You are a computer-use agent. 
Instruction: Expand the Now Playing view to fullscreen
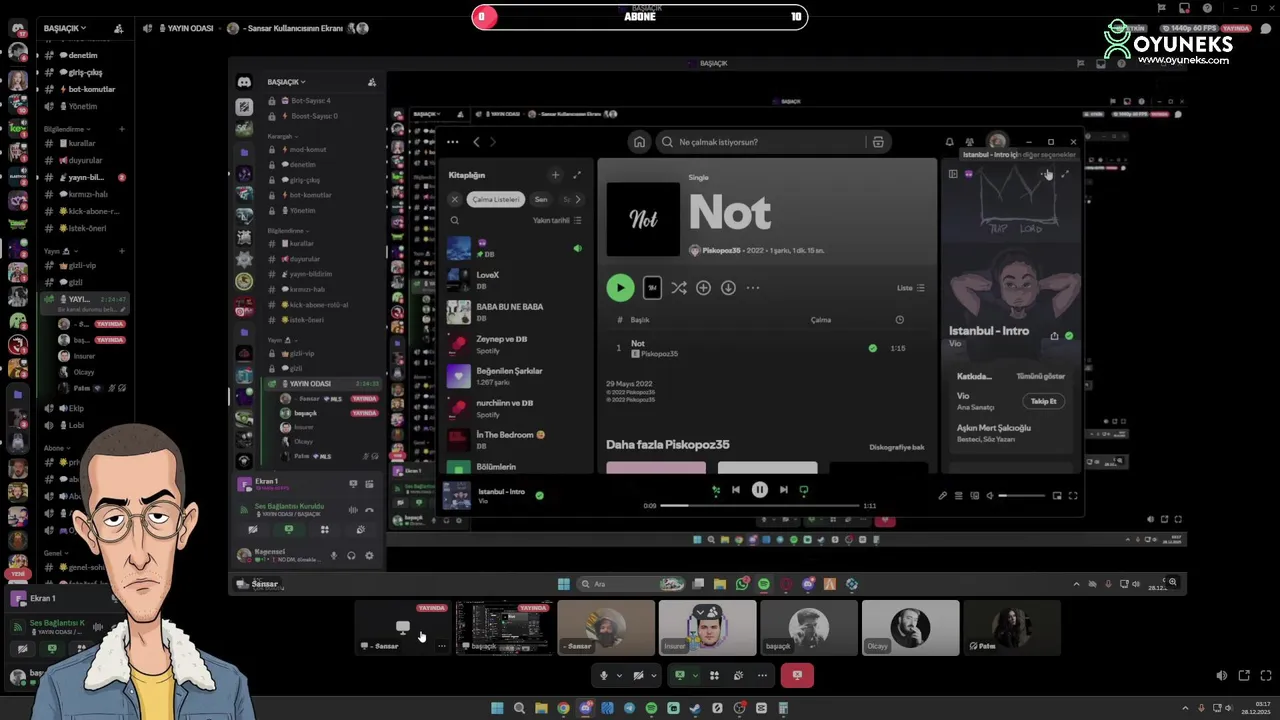[1065, 175]
